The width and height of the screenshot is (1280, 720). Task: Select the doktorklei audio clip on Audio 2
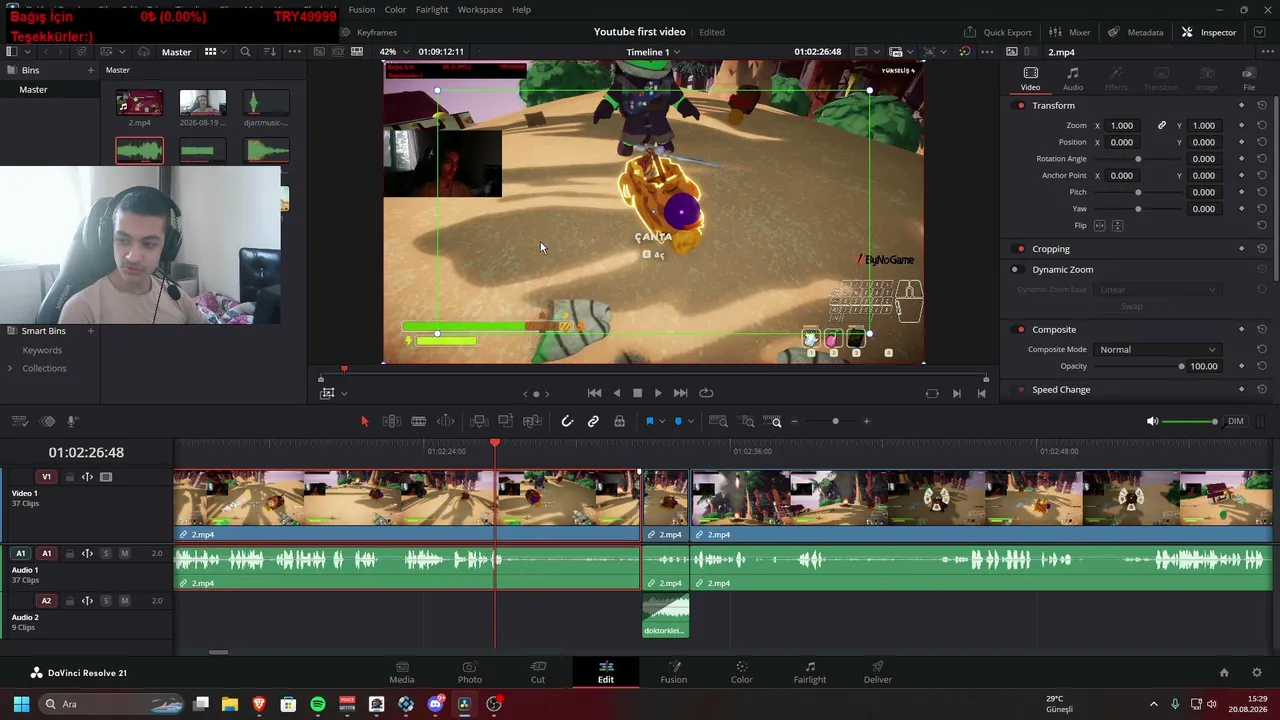pos(665,616)
